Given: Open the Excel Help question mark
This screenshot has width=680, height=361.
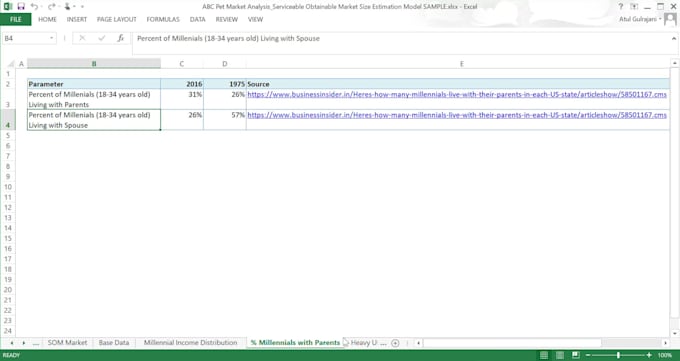Looking at the screenshot, I should 621,7.
